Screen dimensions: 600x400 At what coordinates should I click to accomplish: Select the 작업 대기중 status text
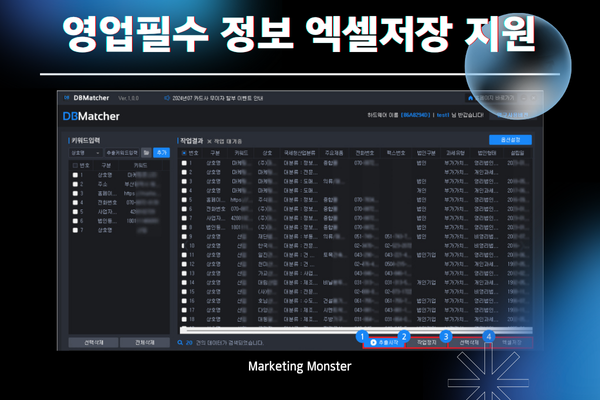point(228,141)
